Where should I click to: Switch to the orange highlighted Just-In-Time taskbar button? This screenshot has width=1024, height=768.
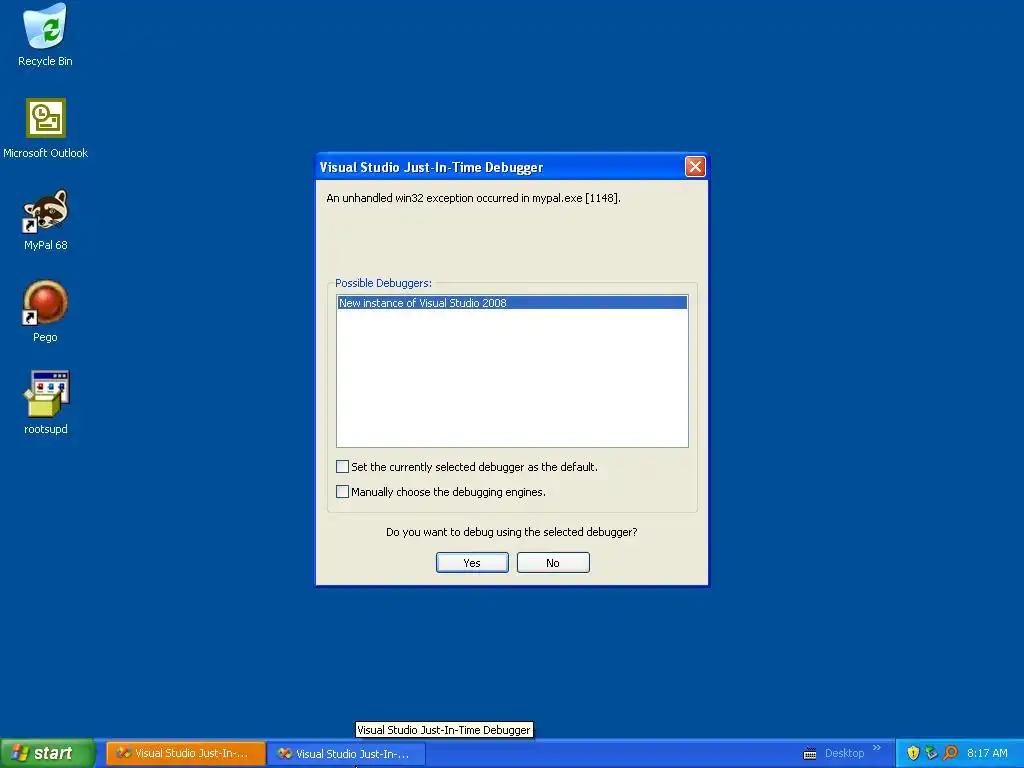(x=186, y=754)
